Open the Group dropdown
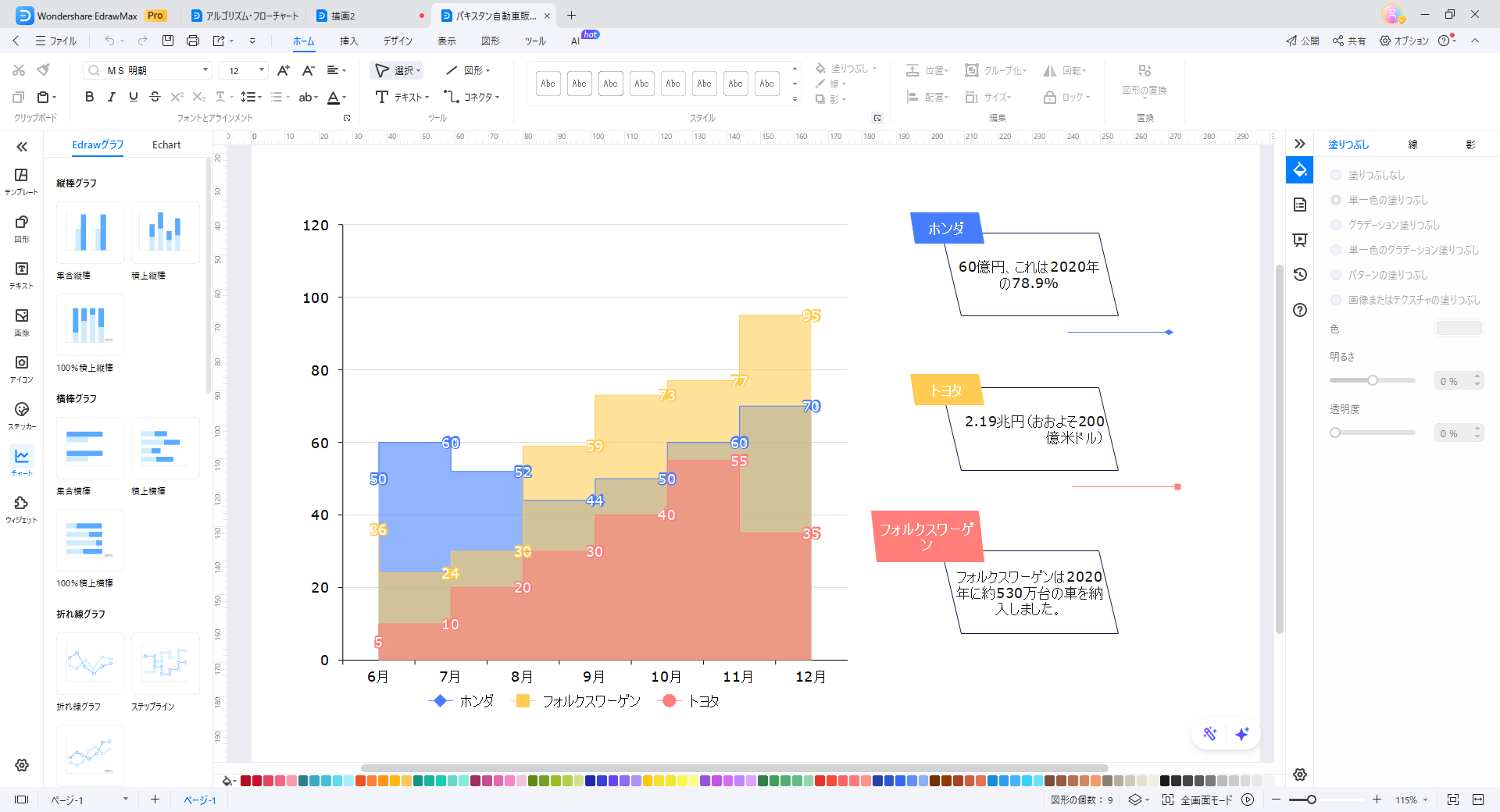This screenshot has height=812, width=1500. pos(996,70)
